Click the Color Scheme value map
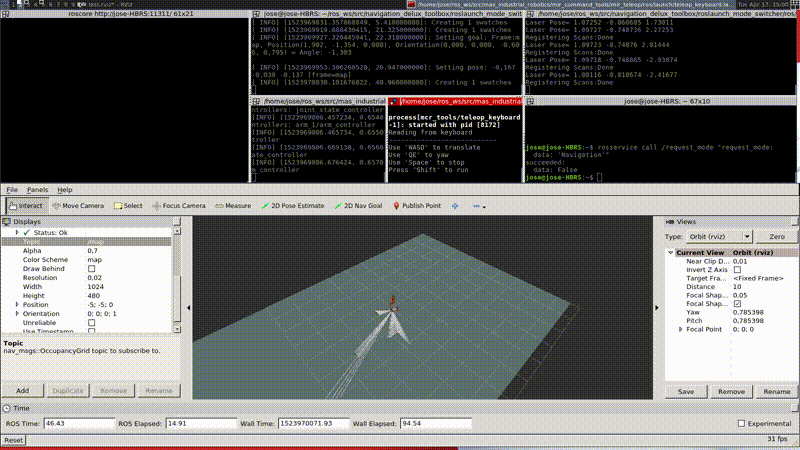The width and height of the screenshot is (800, 450). point(94,260)
